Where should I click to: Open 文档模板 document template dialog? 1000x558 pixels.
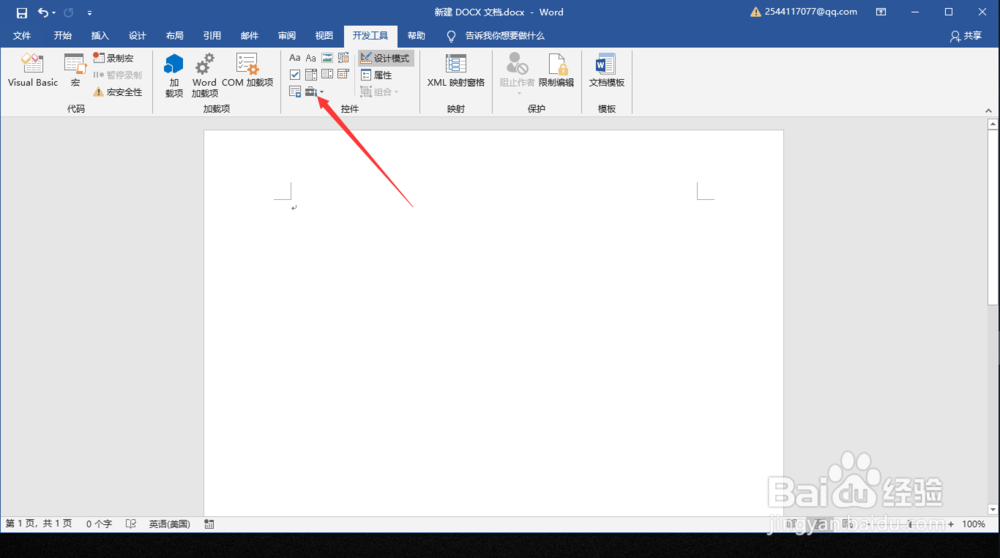(x=606, y=70)
